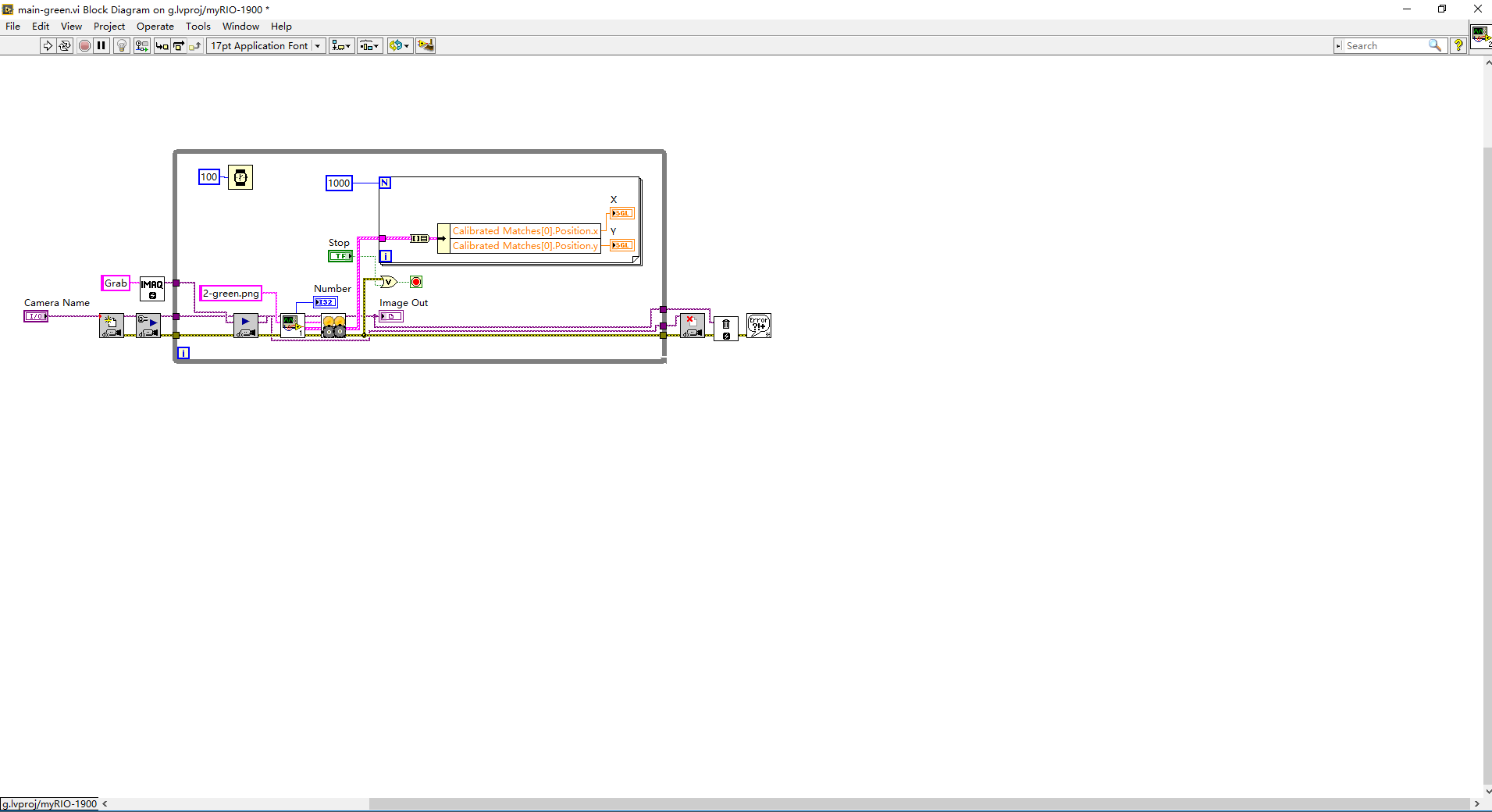This screenshot has width=1492, height=812.
Task: Click the loop stop condition terminal
Action: pos(416,282)
